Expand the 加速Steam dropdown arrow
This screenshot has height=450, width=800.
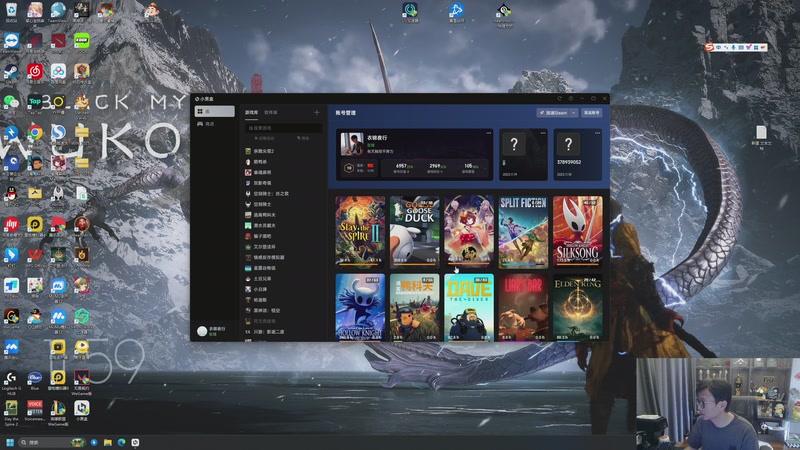coord(573,113)
